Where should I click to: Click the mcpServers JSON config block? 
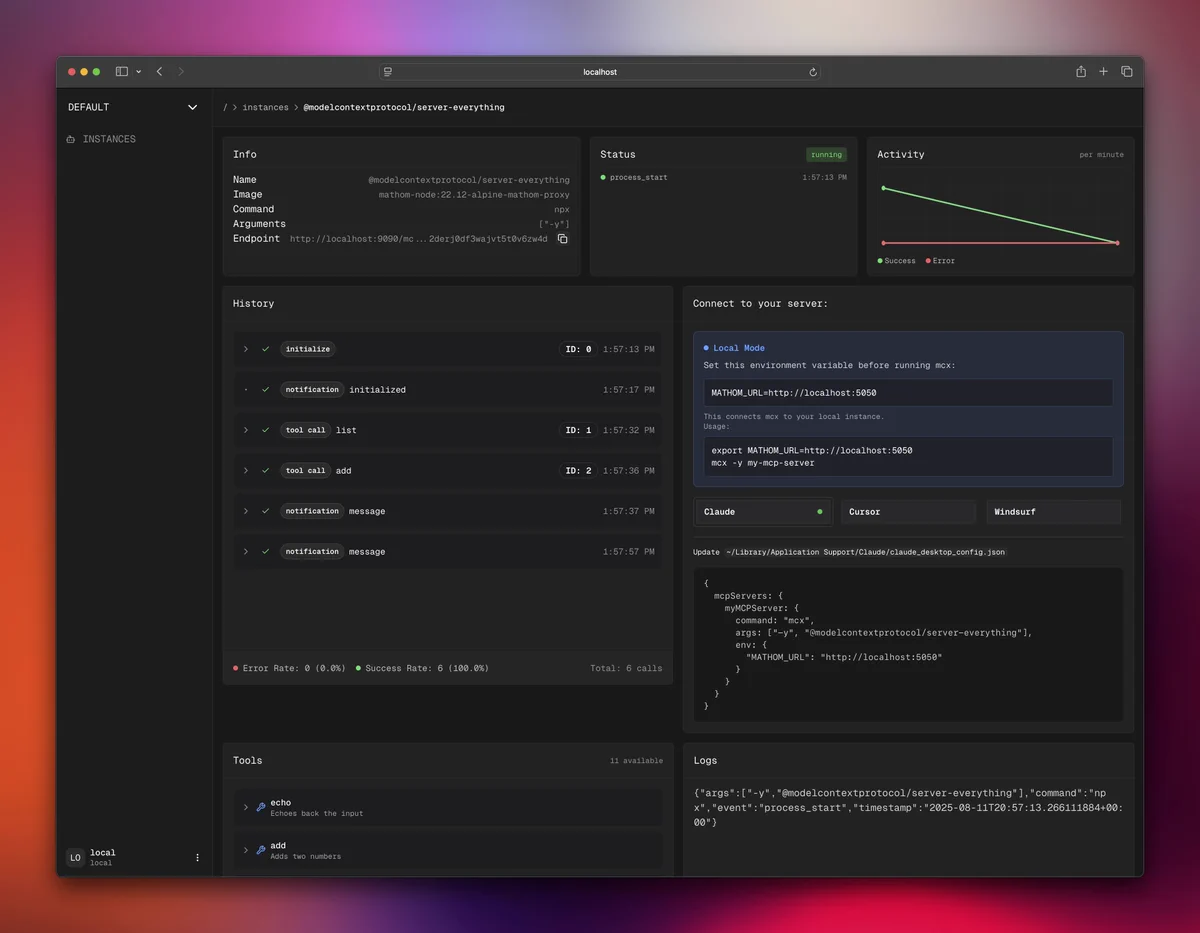(x=908, y=645)
